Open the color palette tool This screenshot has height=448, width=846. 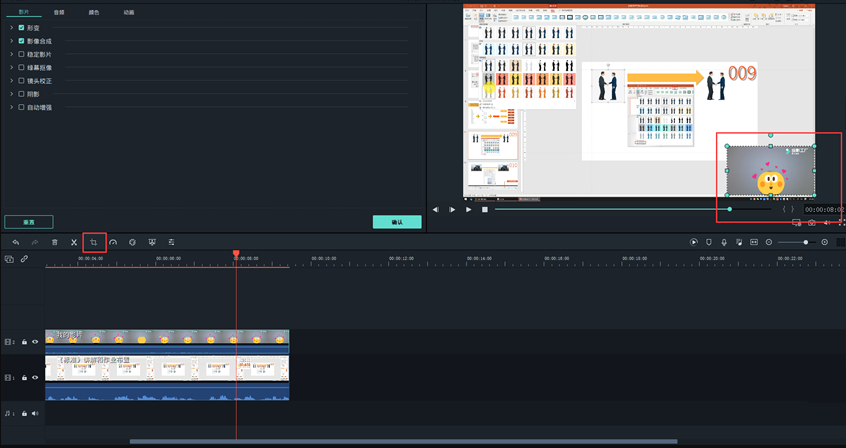132,242
